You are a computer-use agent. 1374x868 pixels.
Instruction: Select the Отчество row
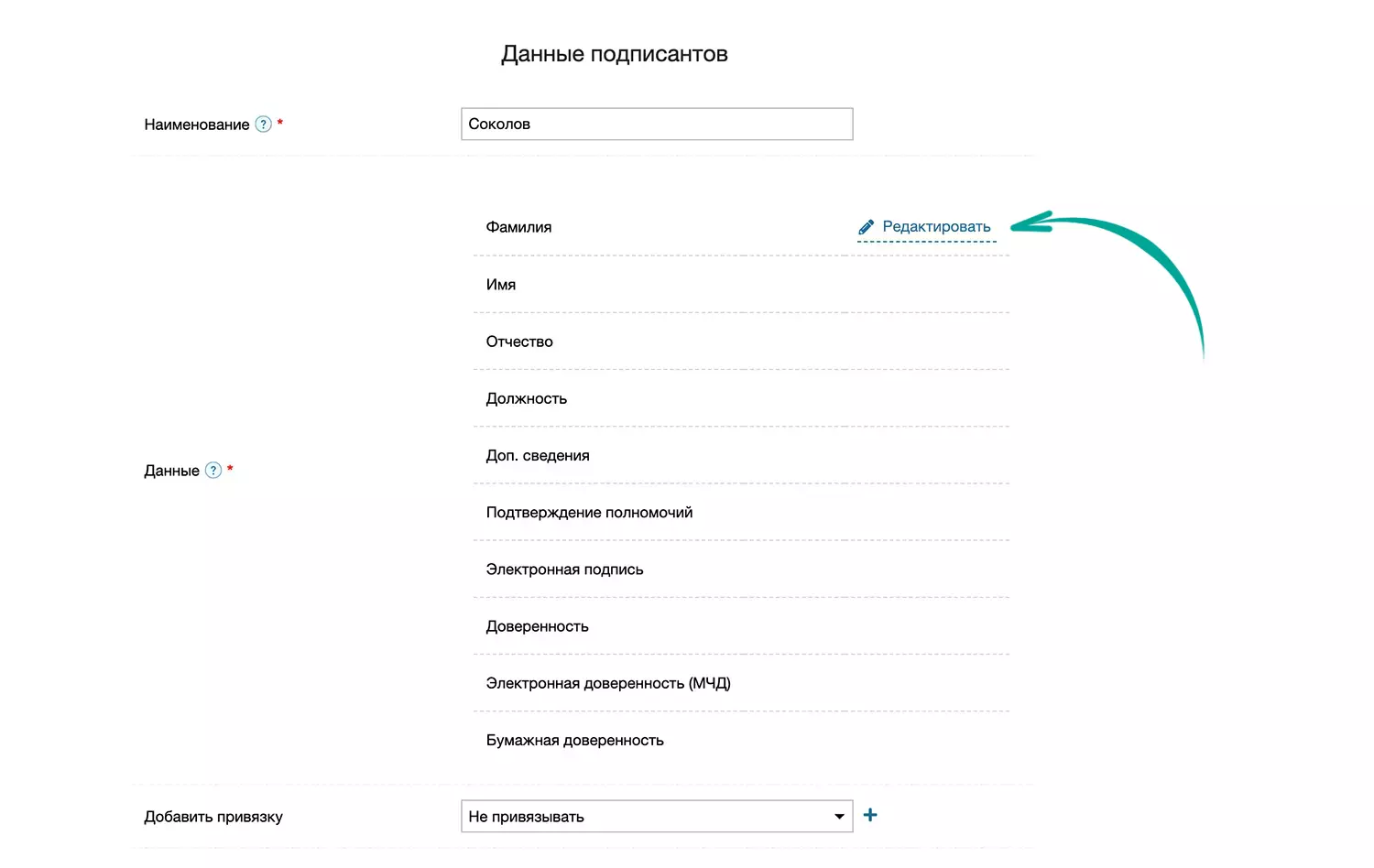click(519, 342)
